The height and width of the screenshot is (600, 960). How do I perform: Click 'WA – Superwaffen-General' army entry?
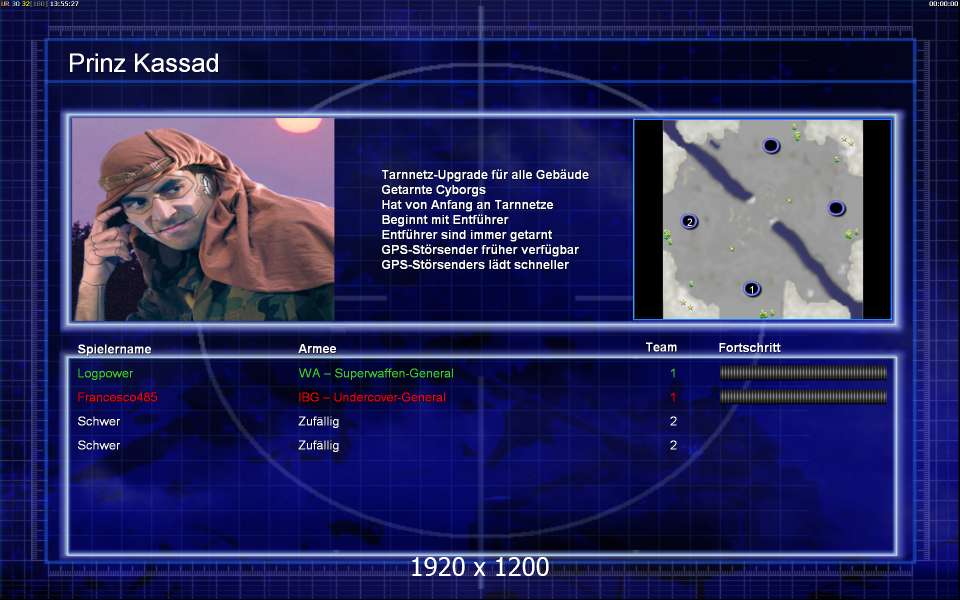pos(376,373)
